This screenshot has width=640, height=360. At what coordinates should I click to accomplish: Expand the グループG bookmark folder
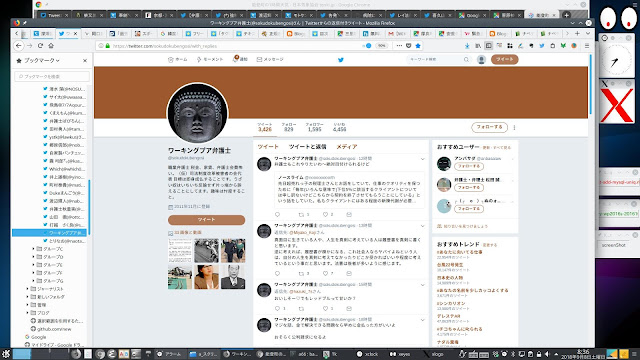33,281
